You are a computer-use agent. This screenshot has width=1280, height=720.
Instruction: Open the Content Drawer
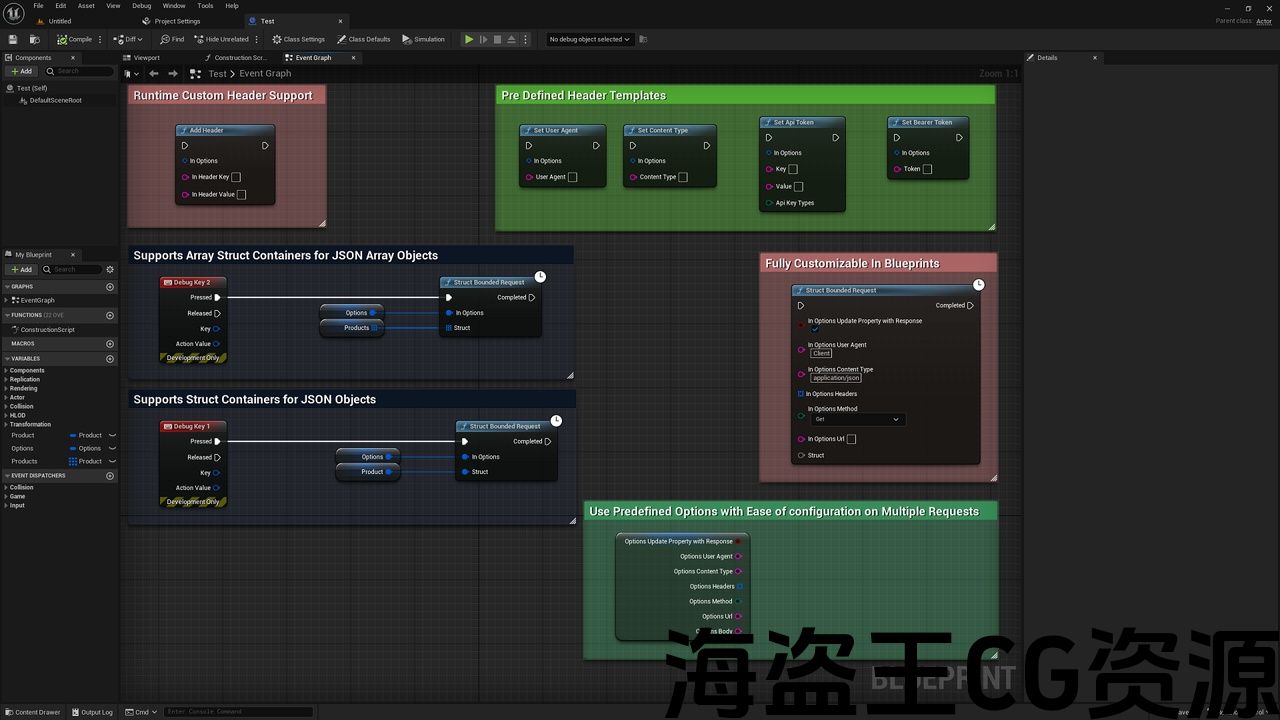point(32,712)
